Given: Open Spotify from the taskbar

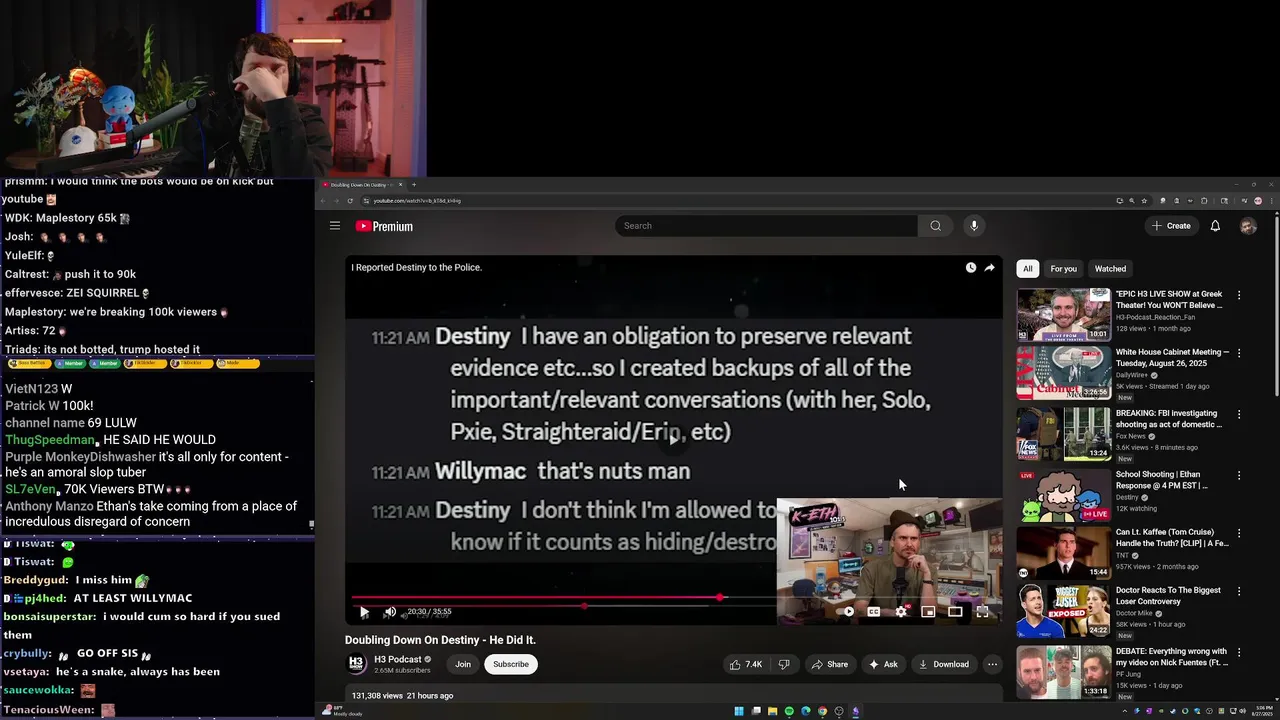Looking at the screenshot, I should 789,711.
